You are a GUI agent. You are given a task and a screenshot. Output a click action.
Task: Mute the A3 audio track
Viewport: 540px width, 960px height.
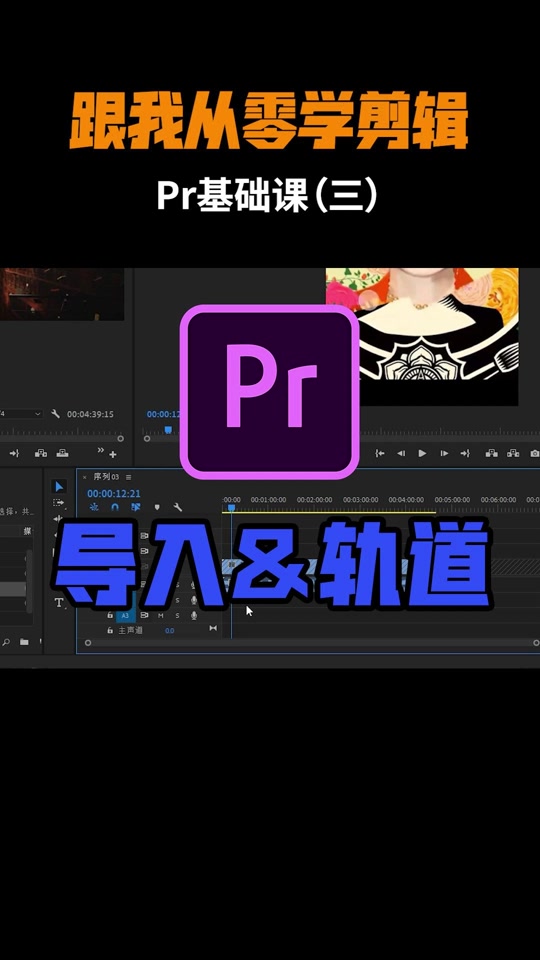point(161,615)
